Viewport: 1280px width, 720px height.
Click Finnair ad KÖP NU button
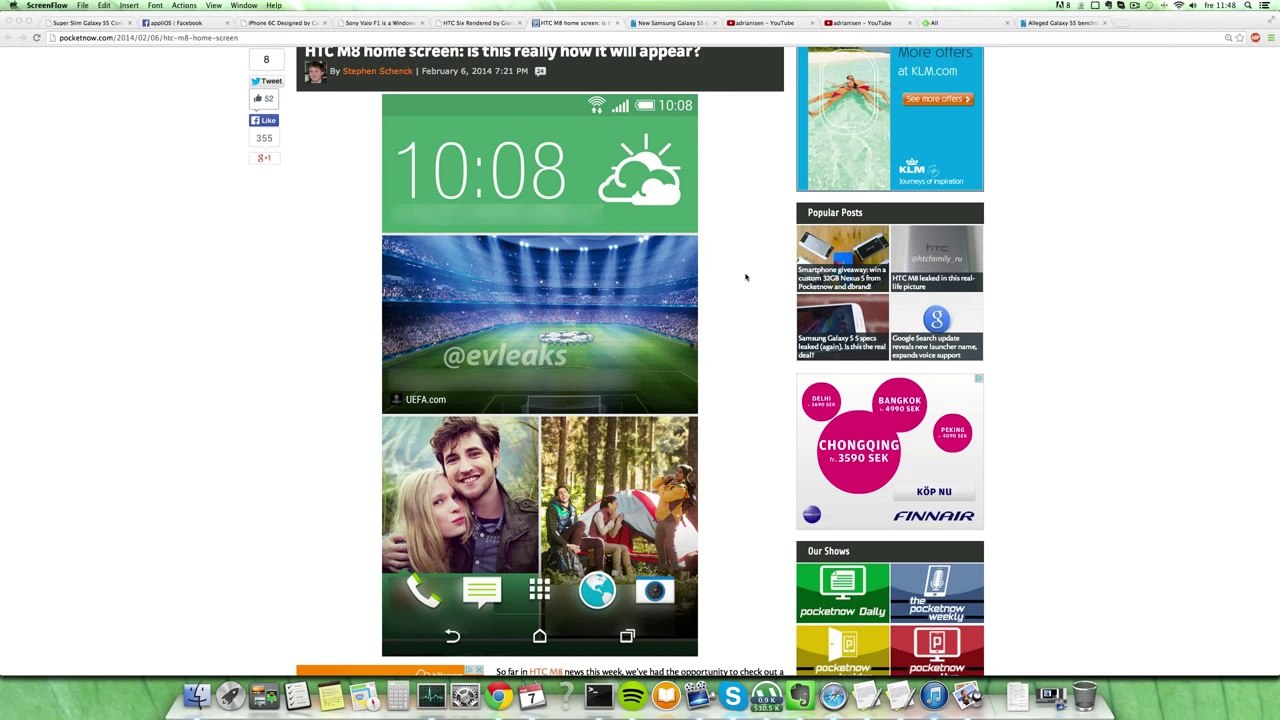pos(934,491)
